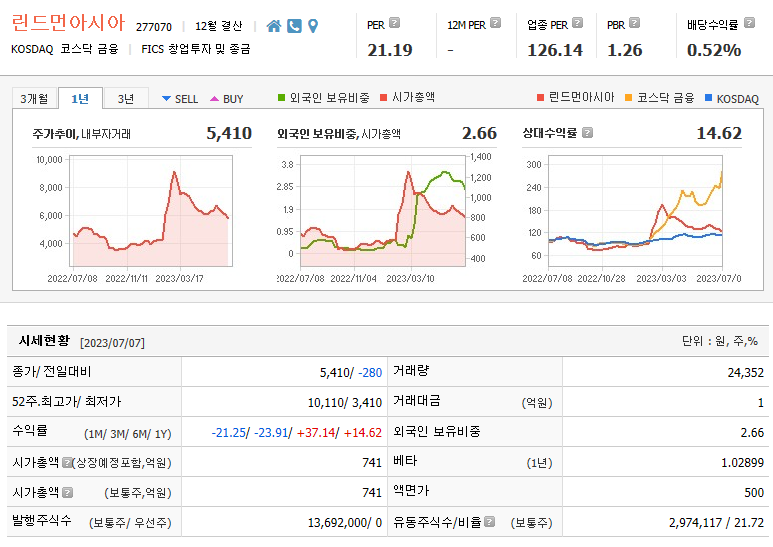
Task: Click the blue SELL triangle marker
Action: point(166,99)
